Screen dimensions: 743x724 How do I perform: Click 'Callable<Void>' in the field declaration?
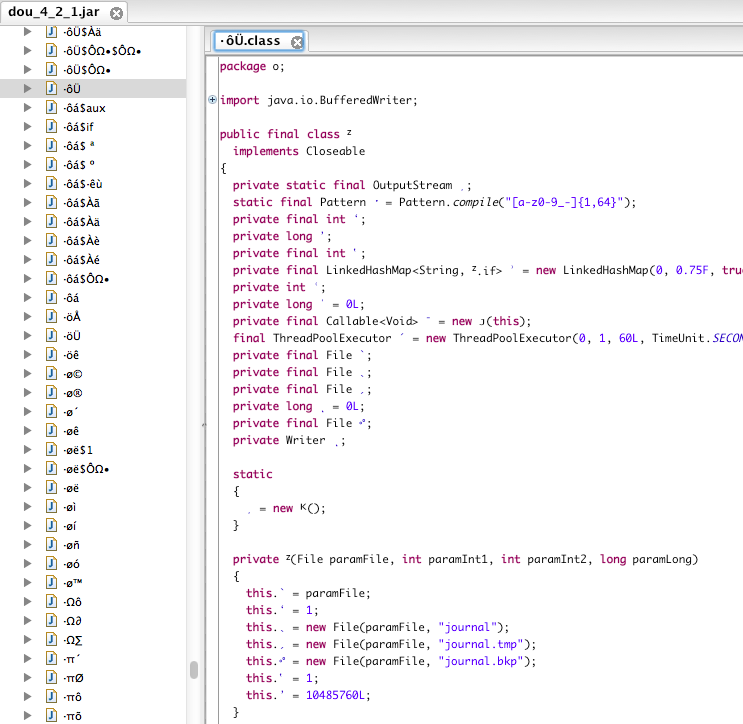(x=372, y=321)
